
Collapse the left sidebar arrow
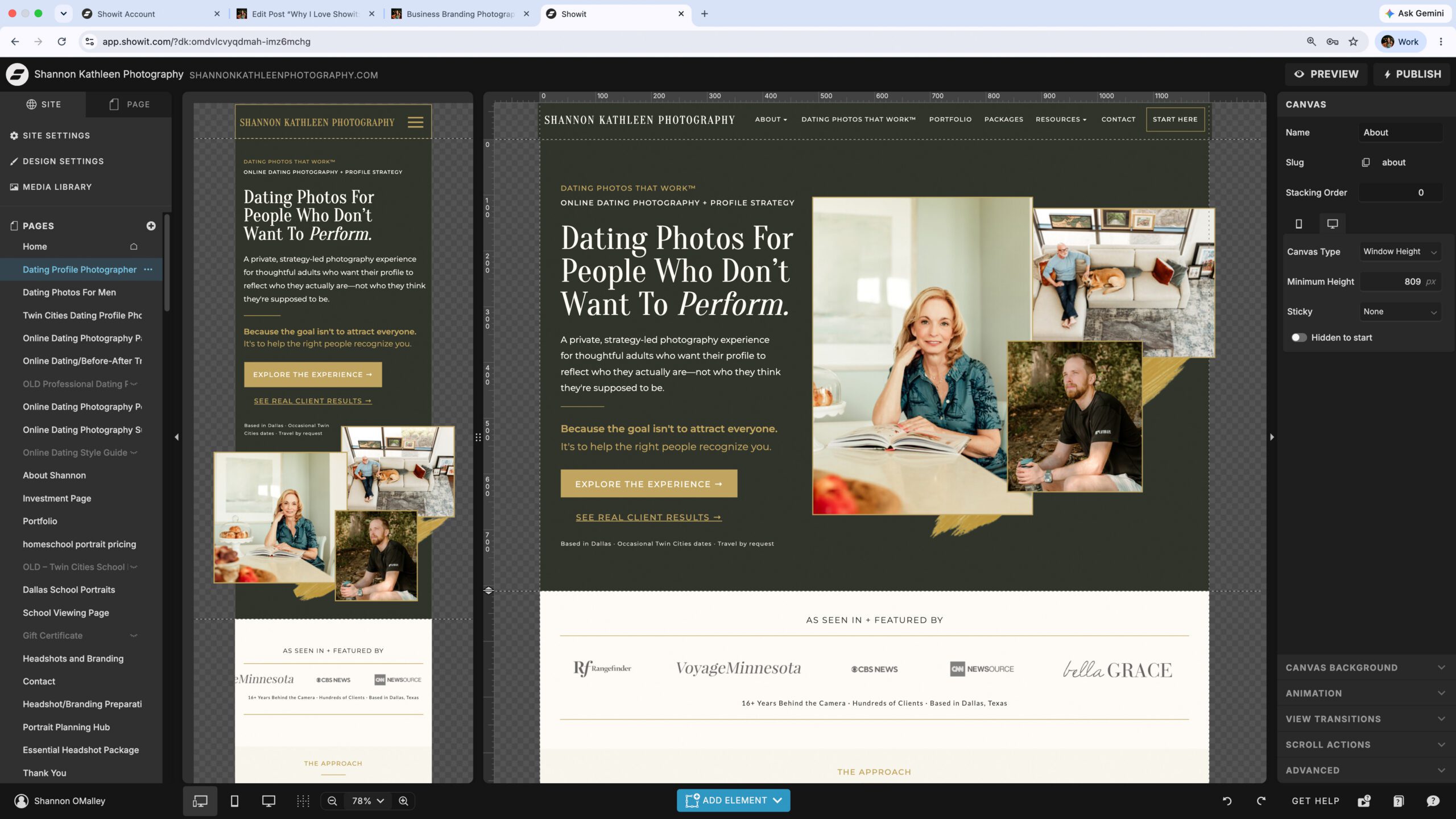[x=176, y=437]
